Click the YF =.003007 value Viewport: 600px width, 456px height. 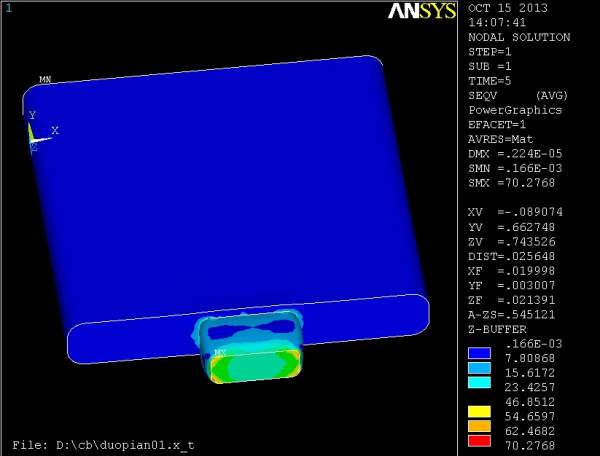tap(512, 285)
